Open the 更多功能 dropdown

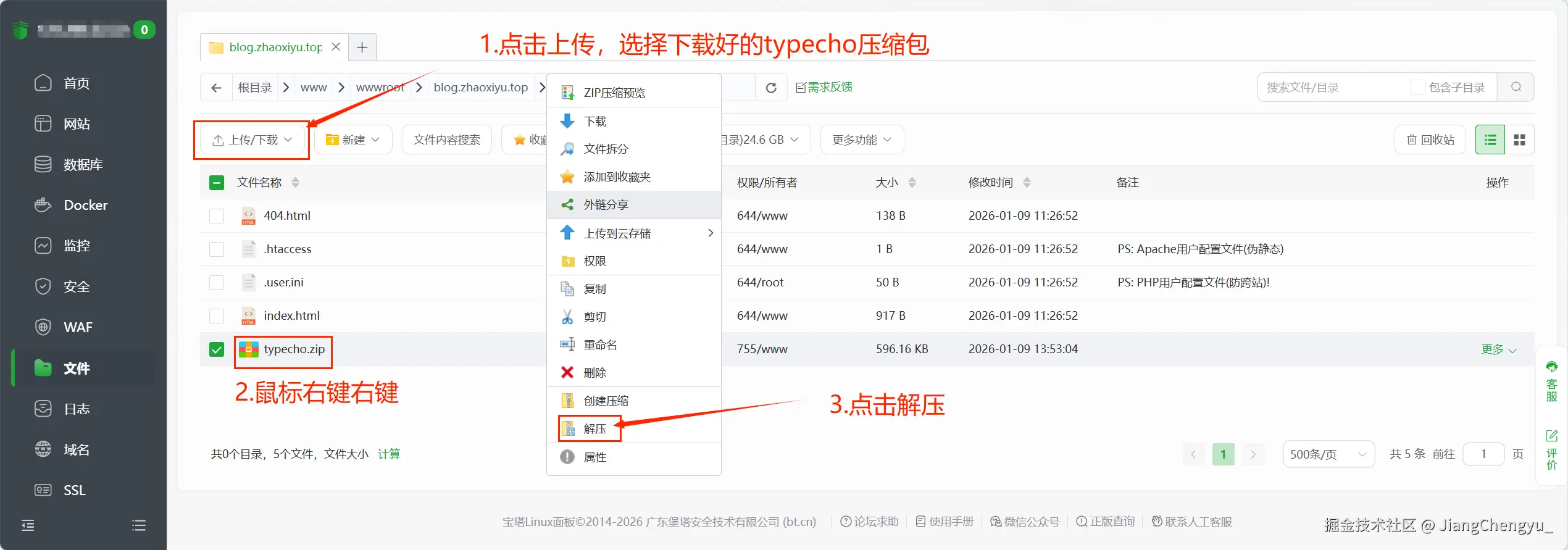[x=862, y=140]
